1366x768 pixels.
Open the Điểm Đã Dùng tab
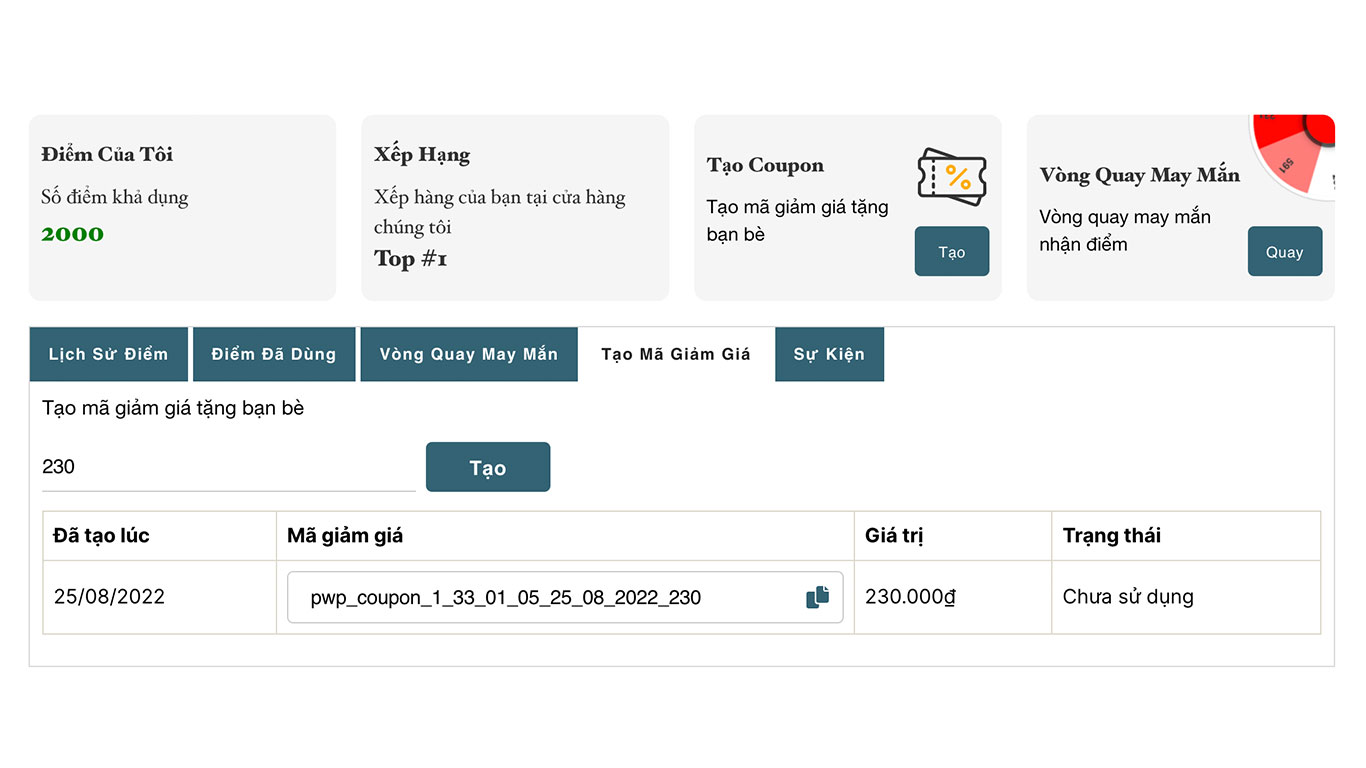click(274, 353)
